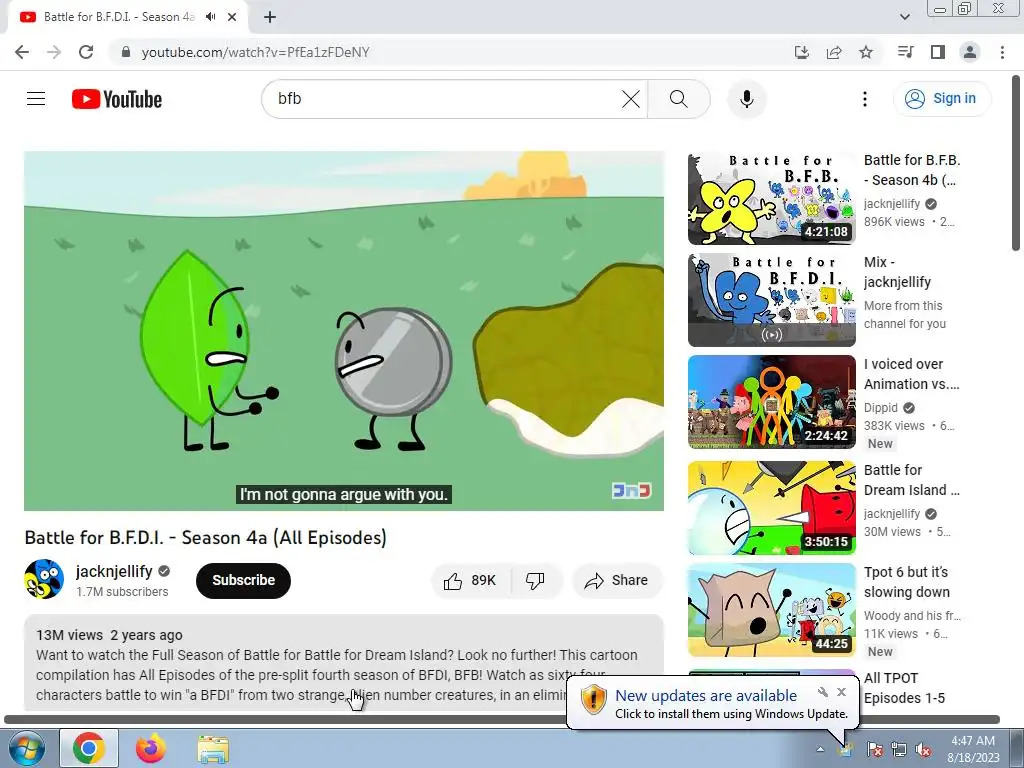Install app via address bar download icon

[x=801, y=52]
